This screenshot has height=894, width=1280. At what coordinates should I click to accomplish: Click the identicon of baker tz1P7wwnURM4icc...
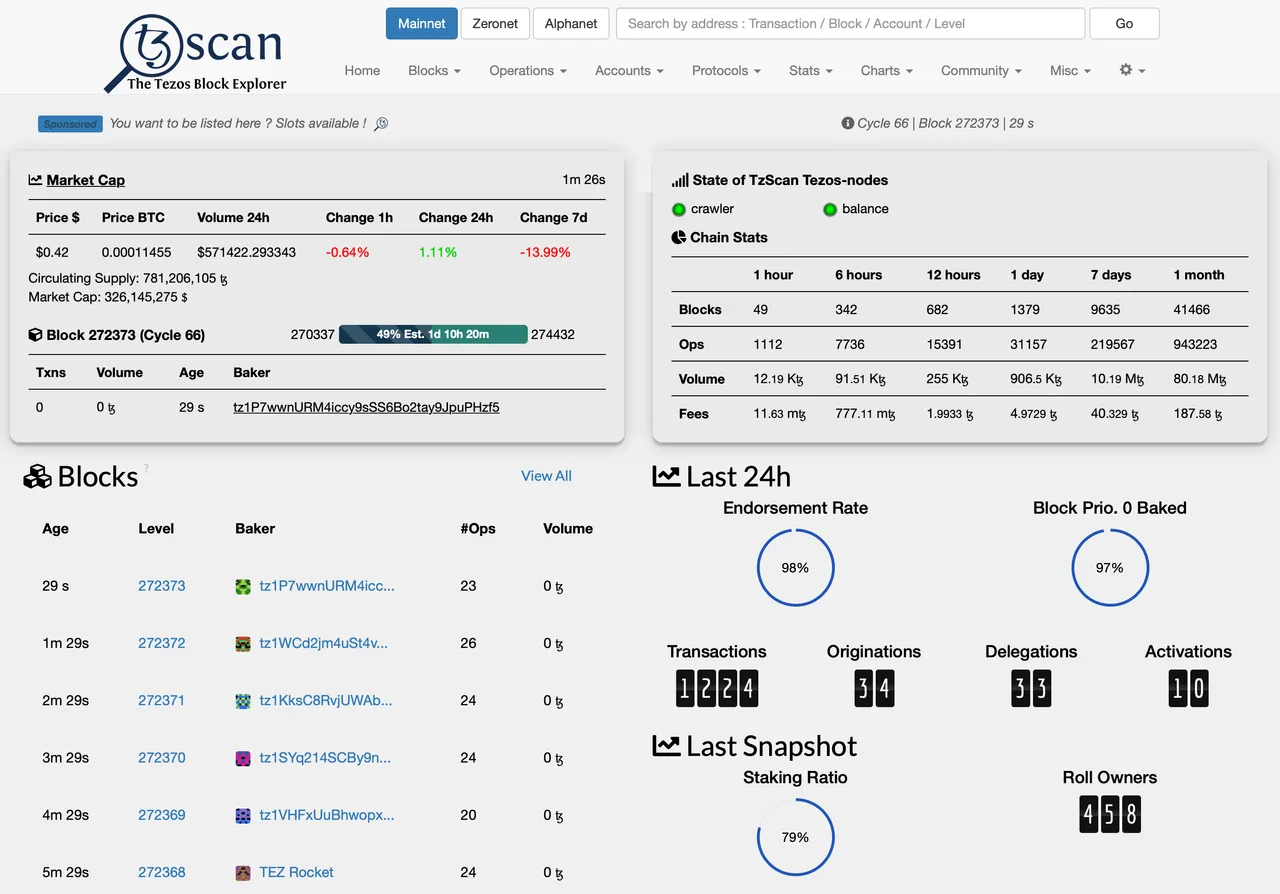coord(243,587)
